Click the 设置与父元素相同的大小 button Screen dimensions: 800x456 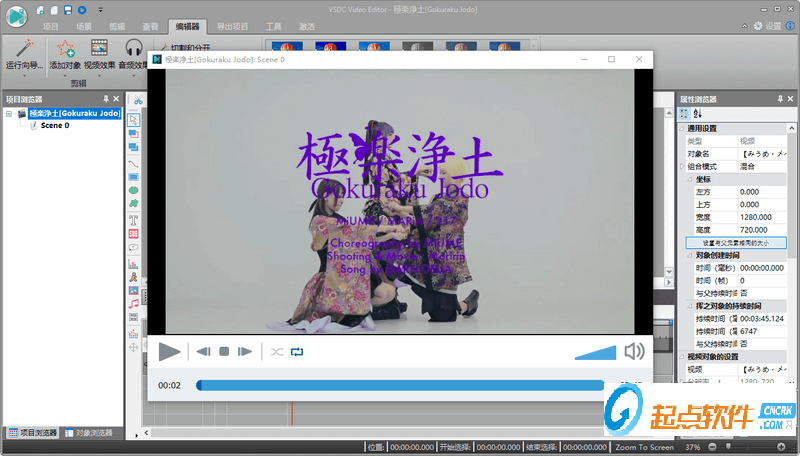click(x=736, y=243)
